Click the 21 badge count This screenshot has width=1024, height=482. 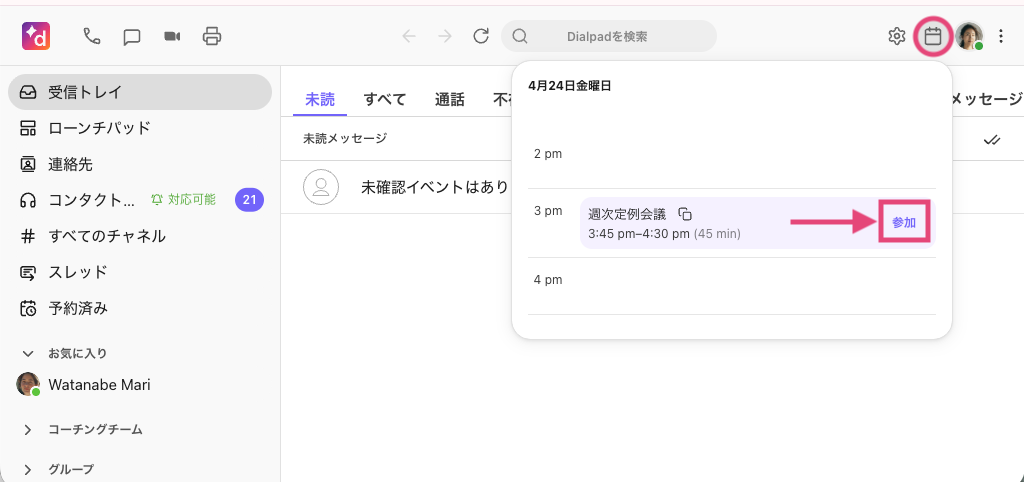(x=249, y=200)
